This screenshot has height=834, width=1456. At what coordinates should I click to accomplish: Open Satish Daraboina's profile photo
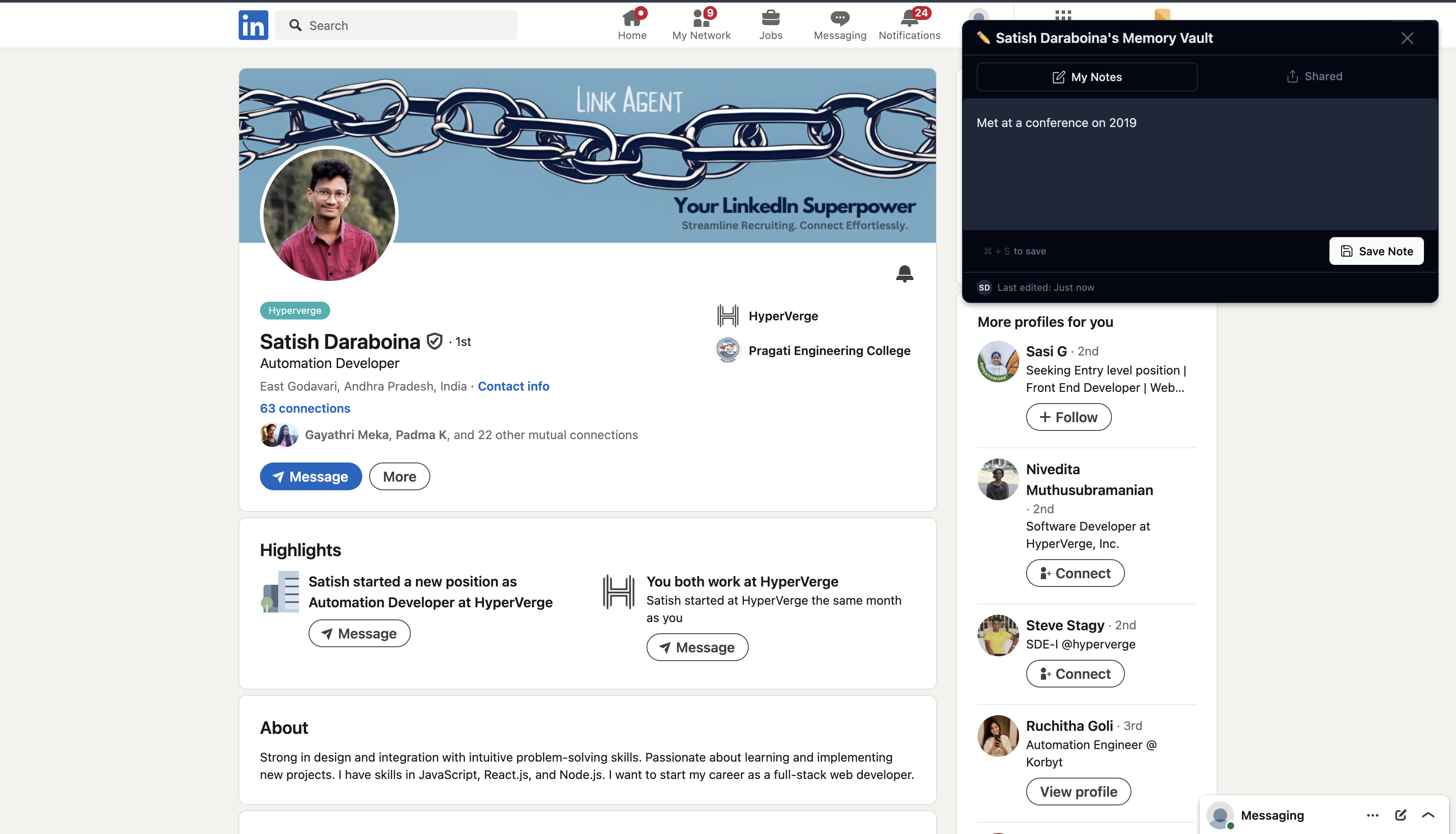click(x=328, y=215)
